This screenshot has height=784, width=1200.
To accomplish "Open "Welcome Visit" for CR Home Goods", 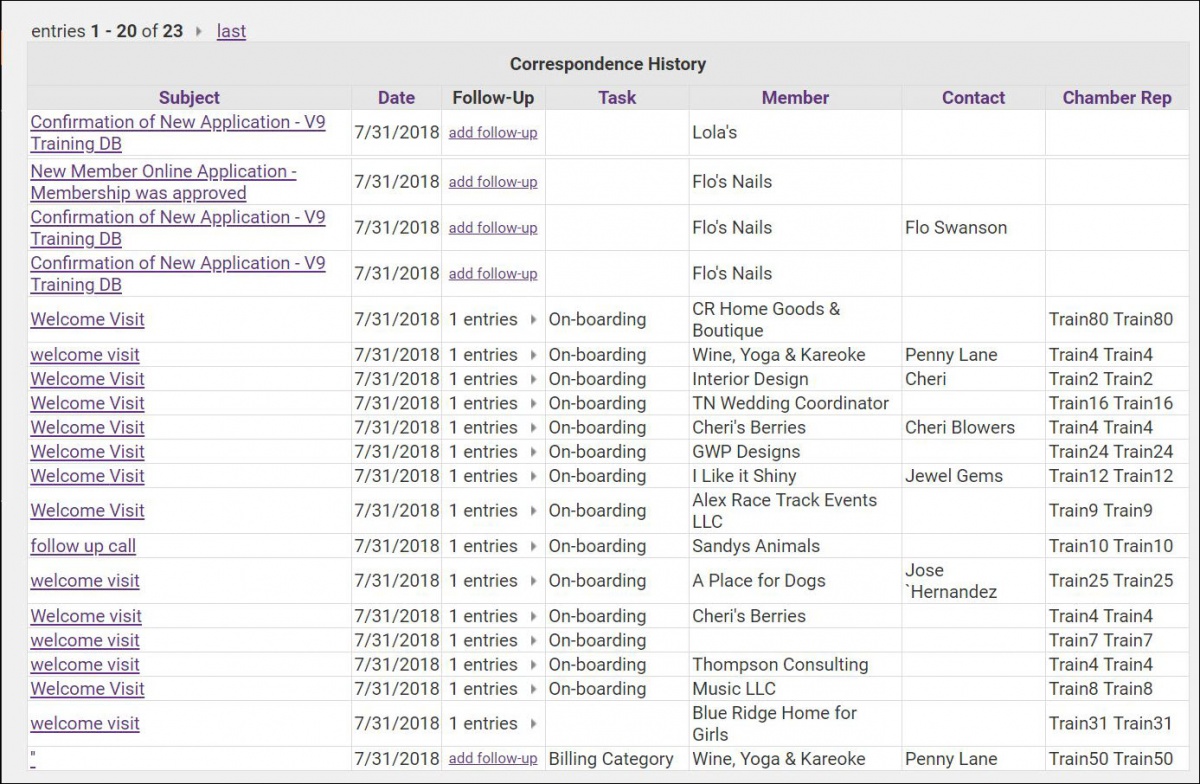I will (x=87, y=319).
